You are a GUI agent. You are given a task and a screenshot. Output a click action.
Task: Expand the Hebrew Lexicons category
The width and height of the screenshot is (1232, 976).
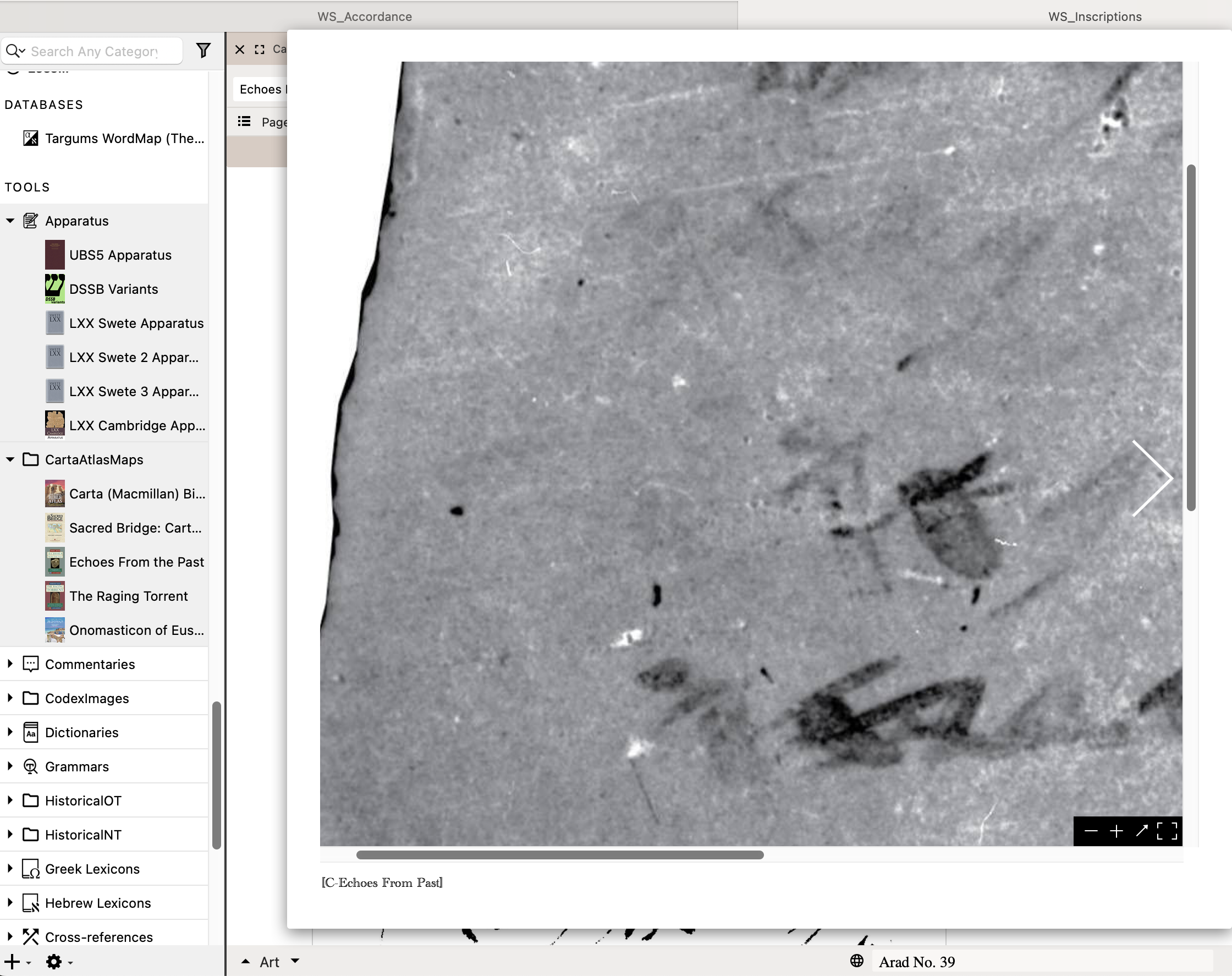point(10,903)
